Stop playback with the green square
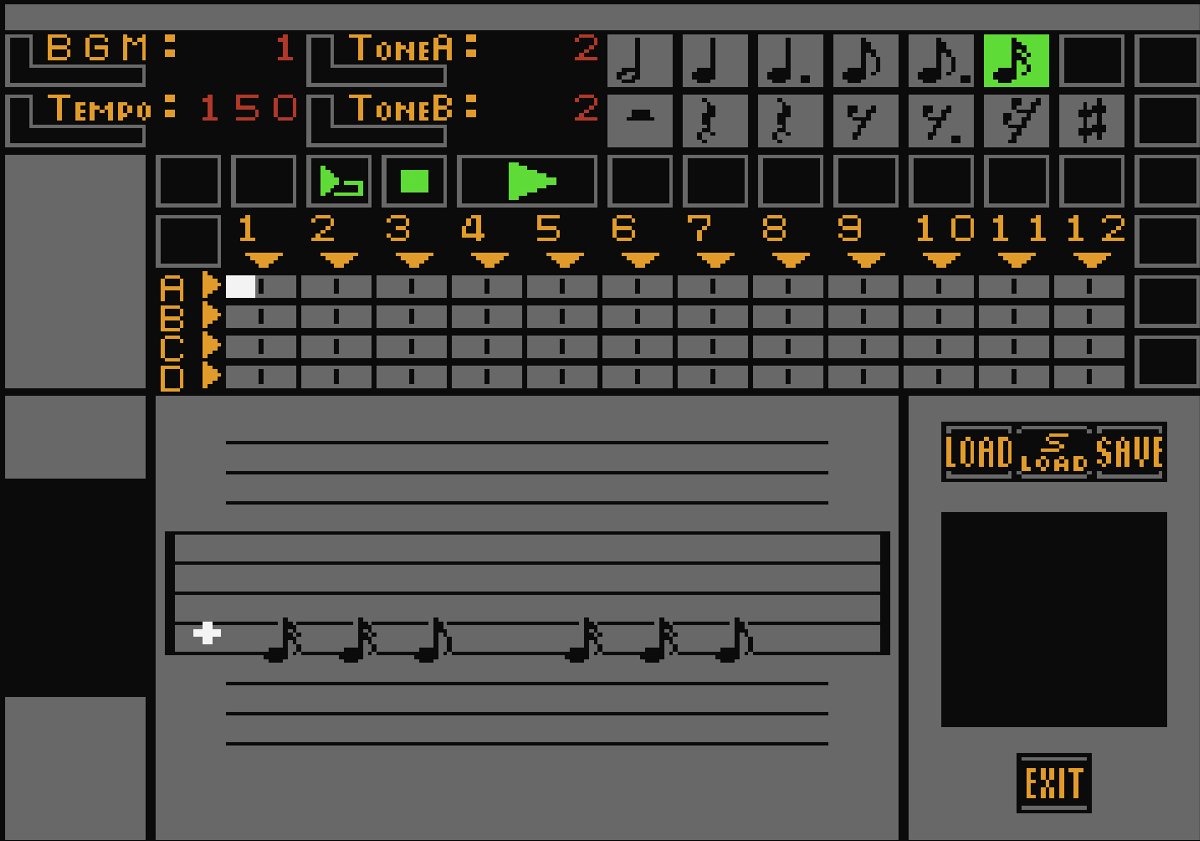Viewport: 1200px width, 841px height. click(x=414, y=181)
